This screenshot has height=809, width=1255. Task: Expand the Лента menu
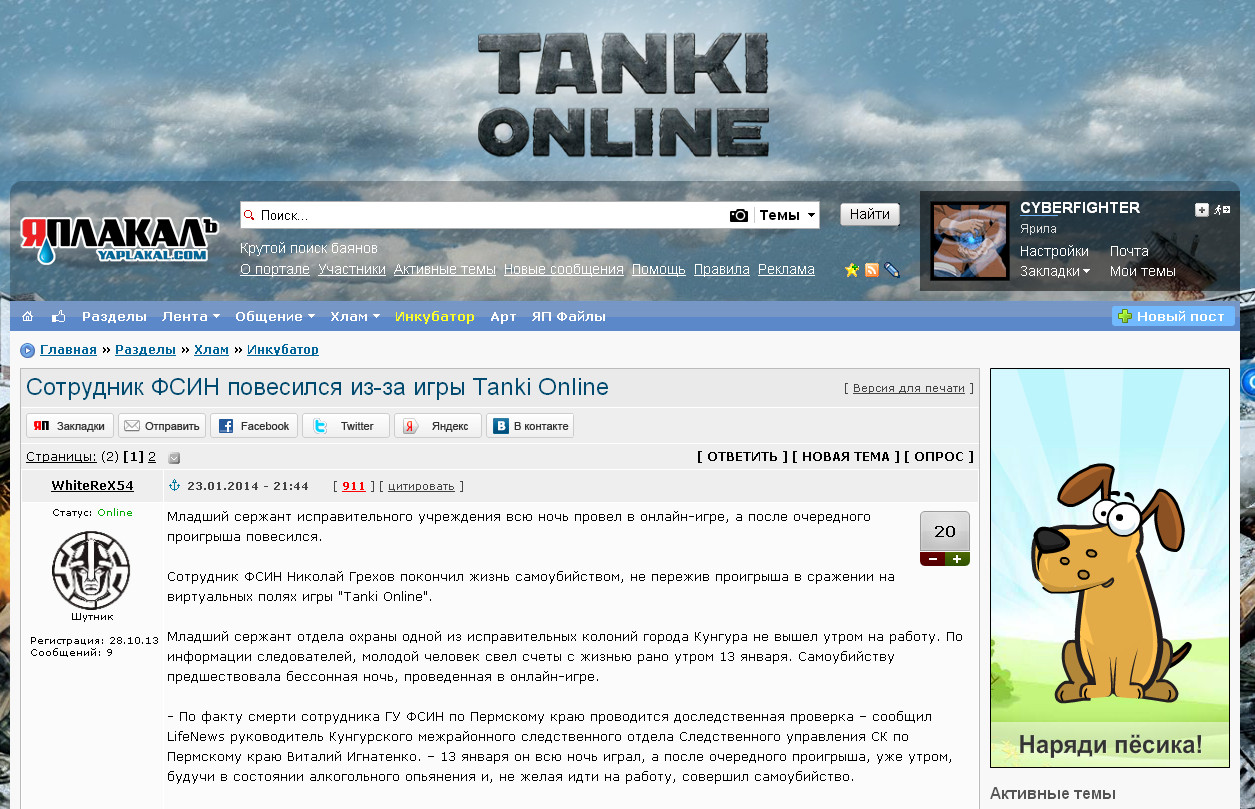coord(191,316)
